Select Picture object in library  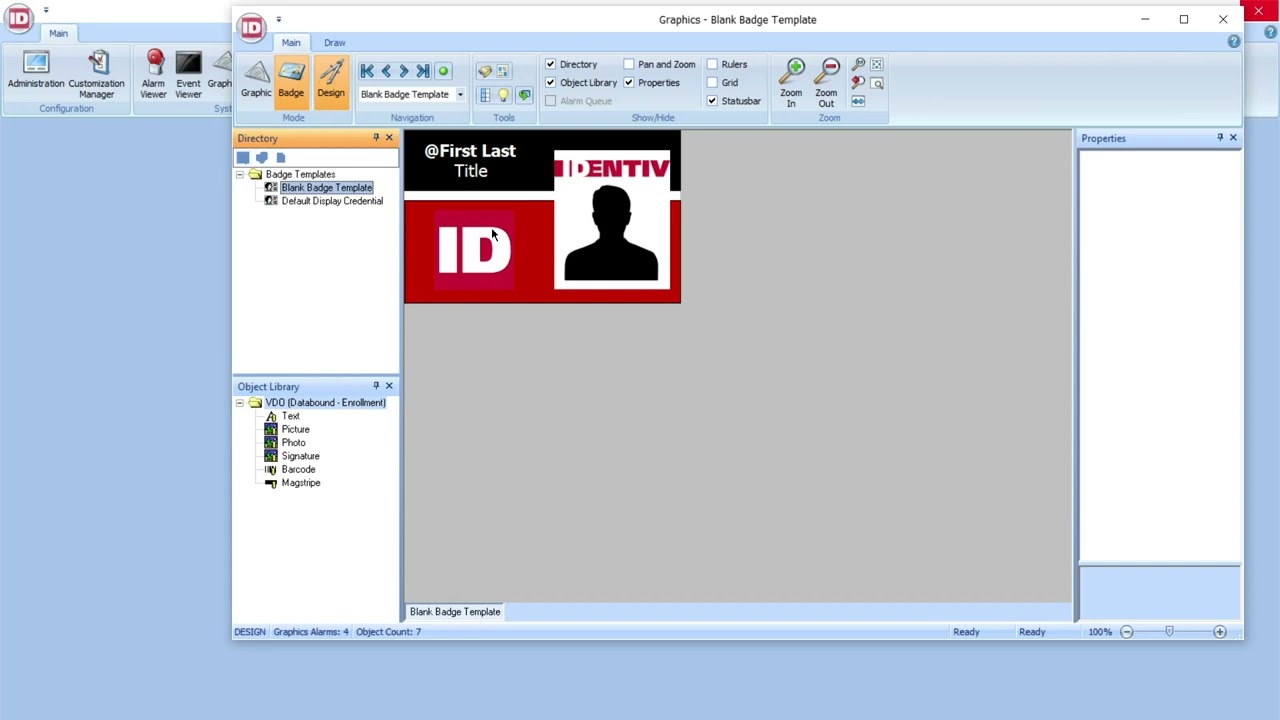coord(295,429)
